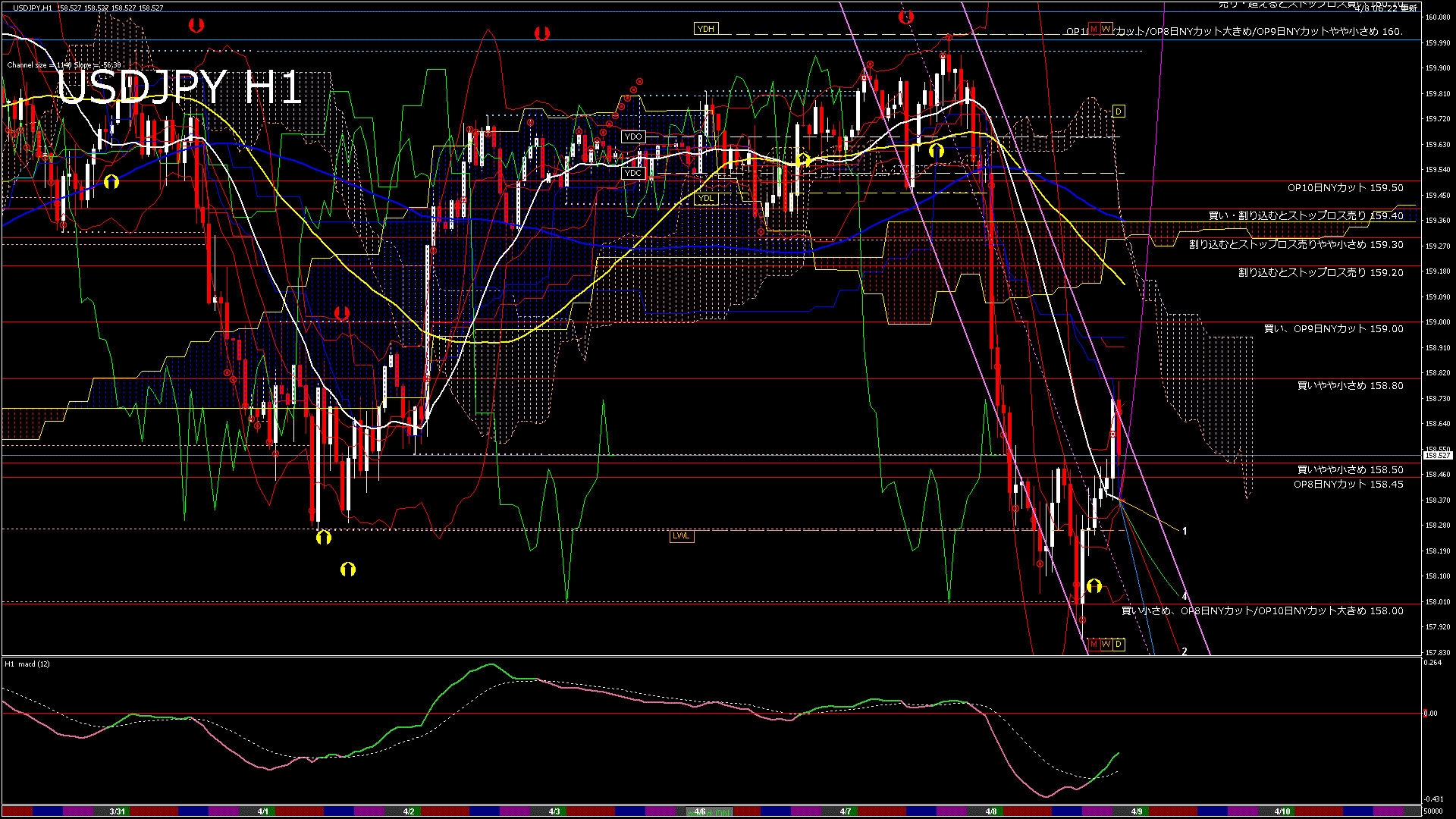Select the orange W timeframe tab at bottom right
Viewport: 1456px width, 819px height.
click(1106, 644)
